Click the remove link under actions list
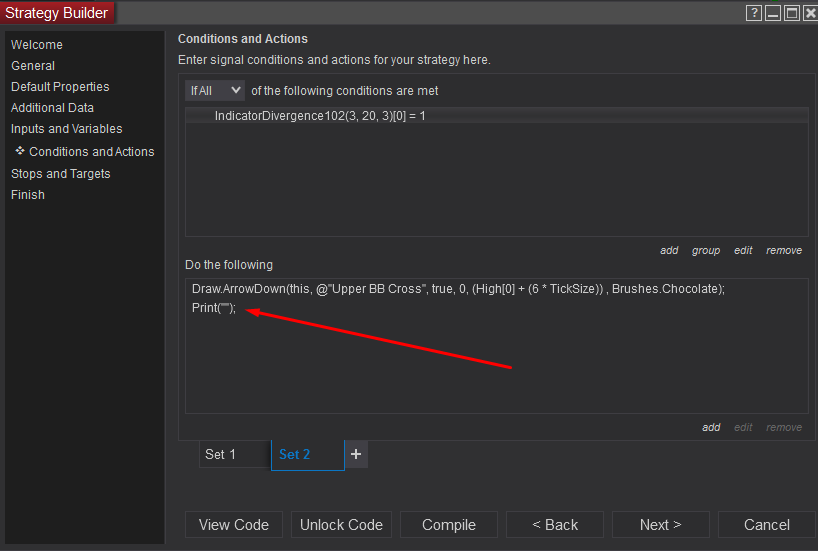Viewport: 818px width, 551px height. pos(784,427)
